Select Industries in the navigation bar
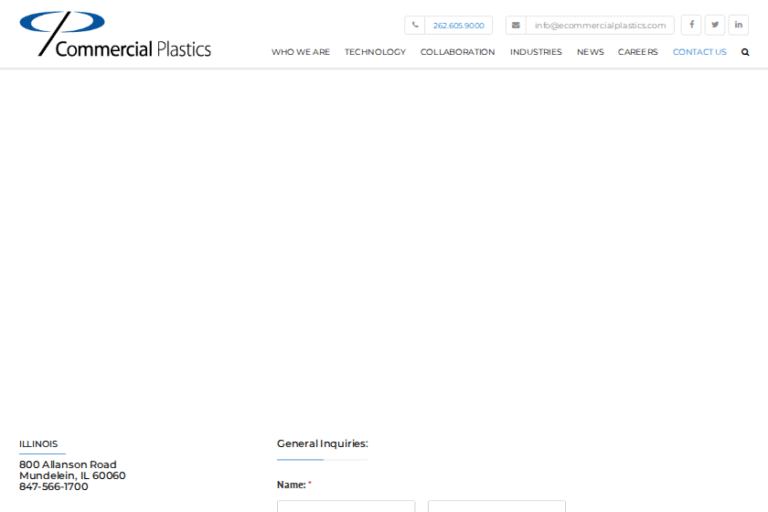 (536, 52)
